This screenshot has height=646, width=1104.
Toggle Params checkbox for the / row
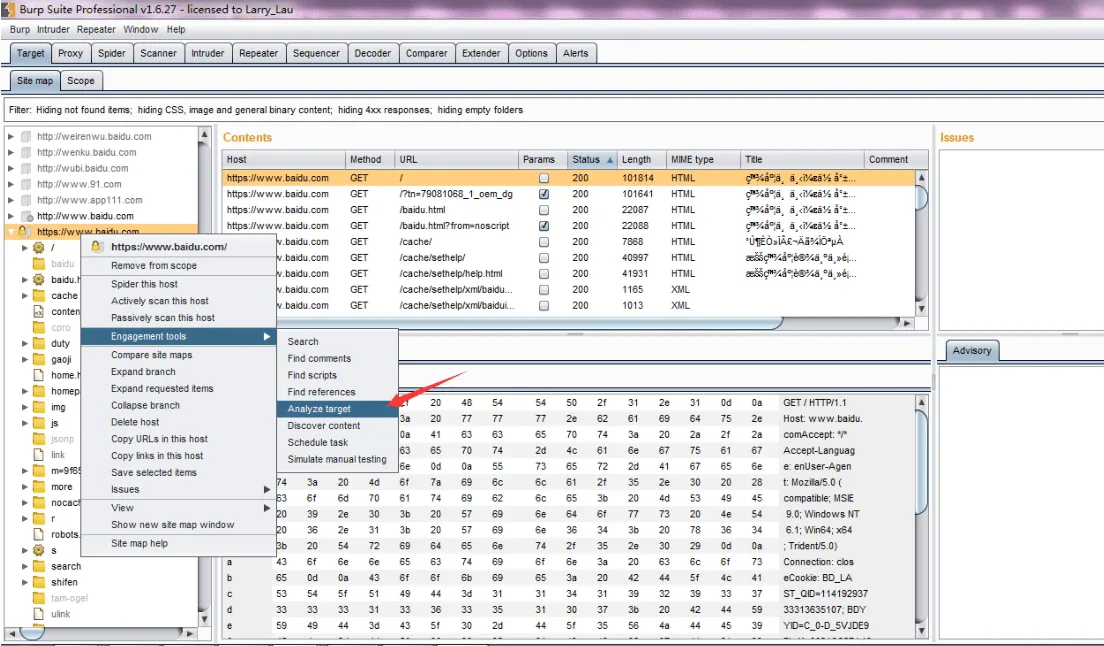[x=544, y=178]
